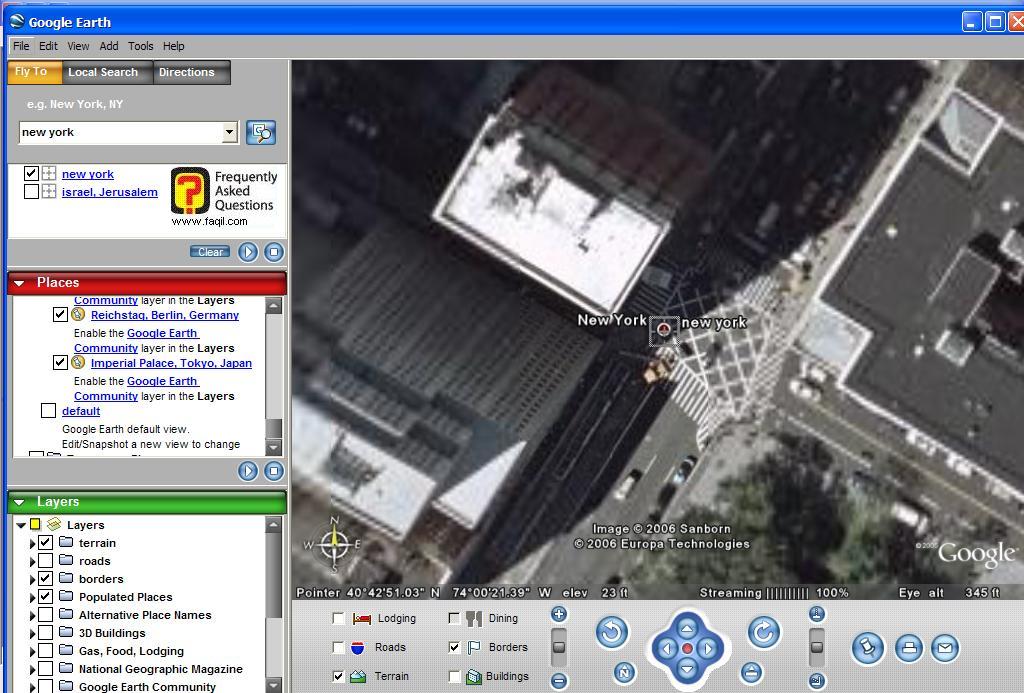
Task: Move the view down with the navigation arrow
Action: click(x=687, y=669)
